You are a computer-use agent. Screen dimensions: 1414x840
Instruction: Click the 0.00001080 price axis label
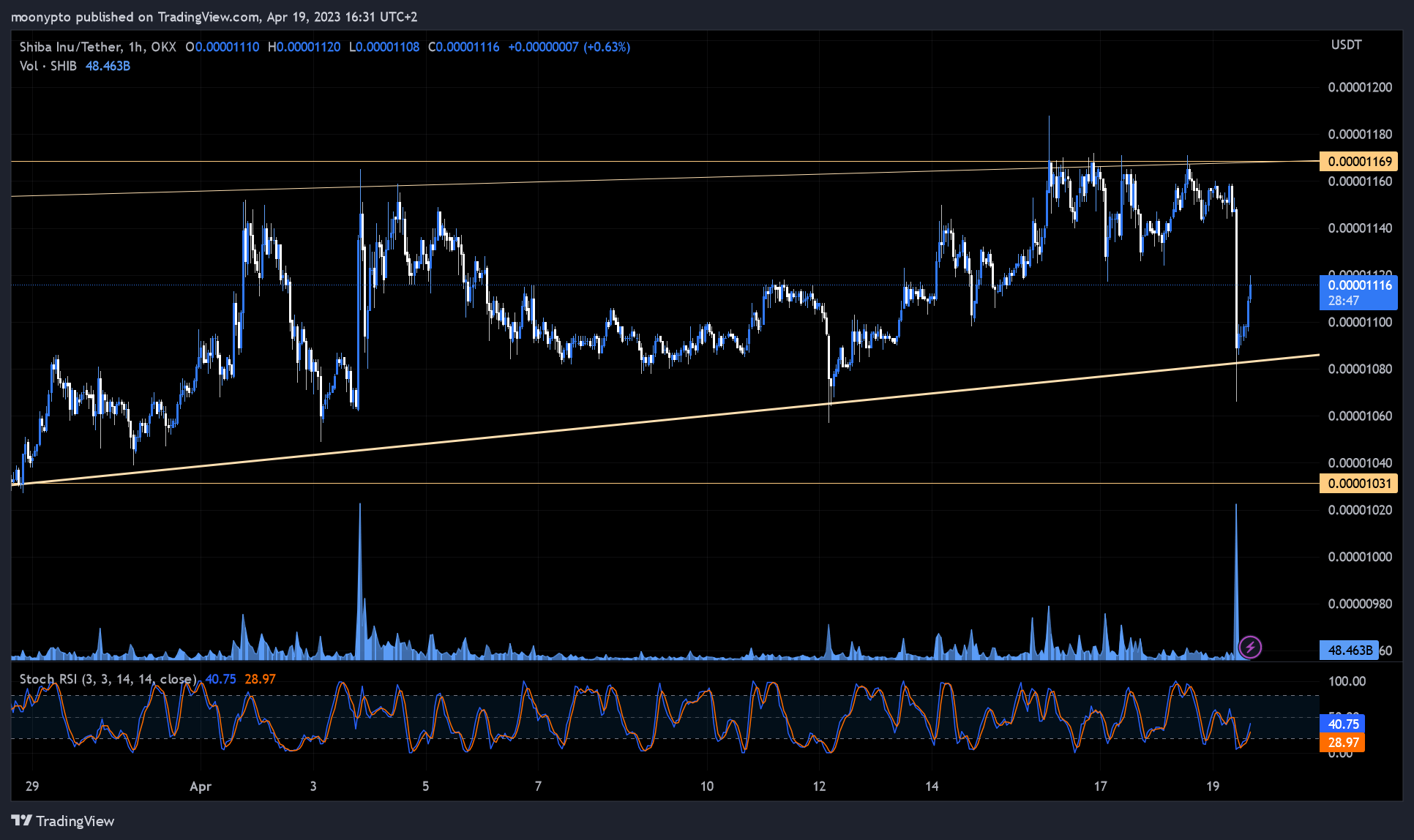click(x=1360, y=369)
